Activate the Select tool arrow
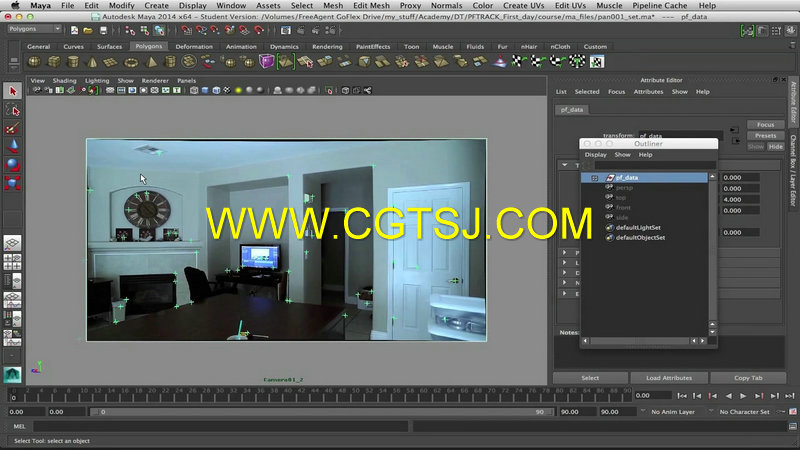The image size is (800, 450). [x=13, y=91]
